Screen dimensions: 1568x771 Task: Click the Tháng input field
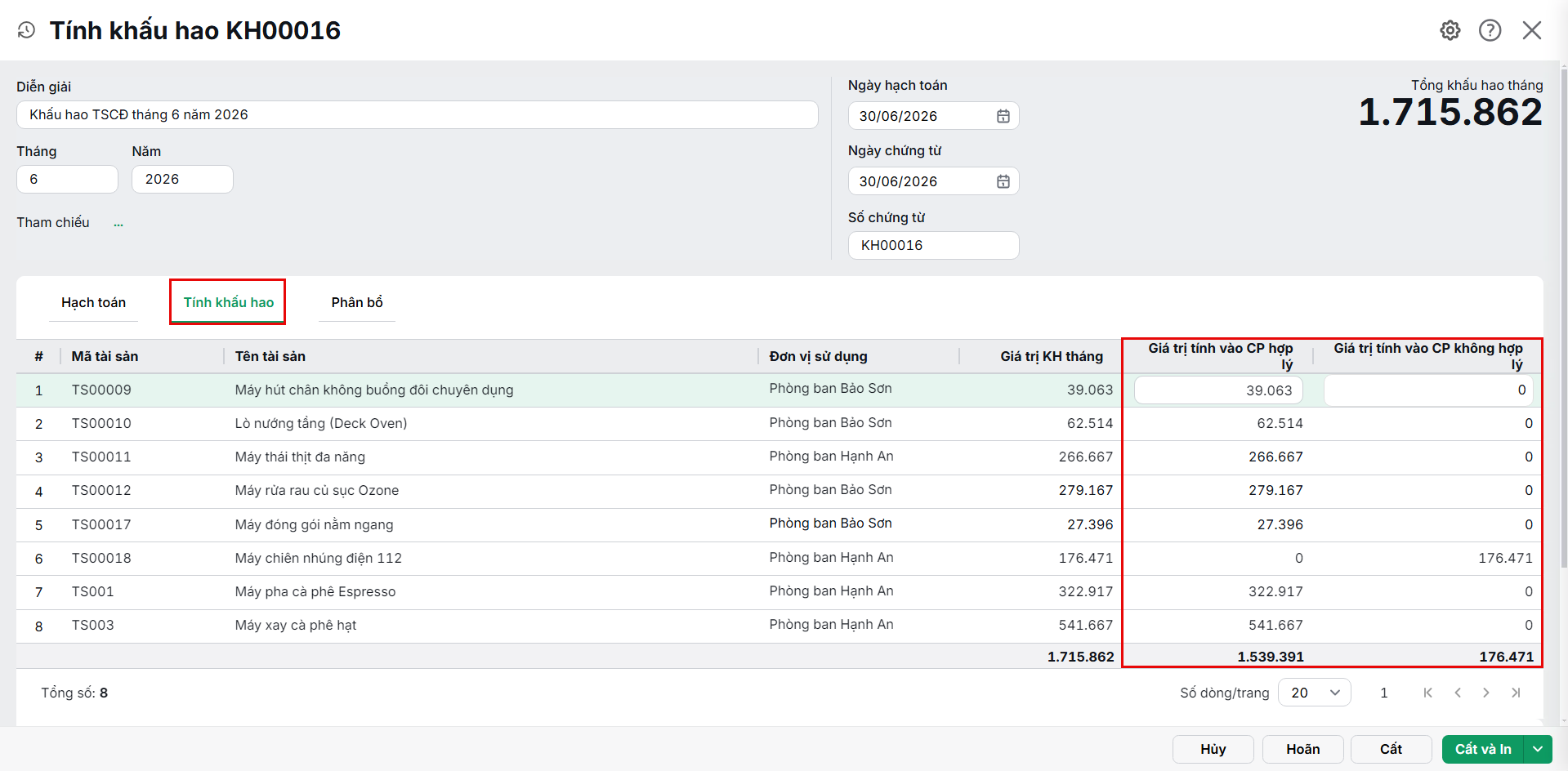[67, 179]
